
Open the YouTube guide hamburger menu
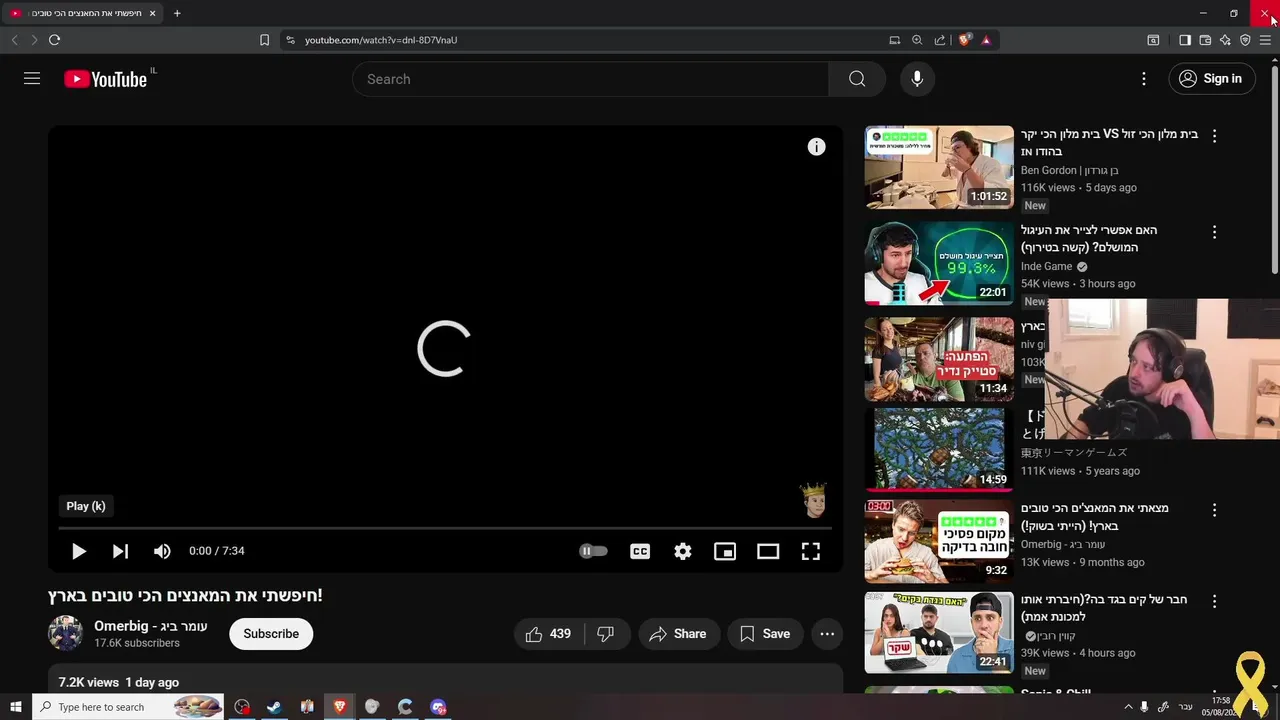[32, 79]
